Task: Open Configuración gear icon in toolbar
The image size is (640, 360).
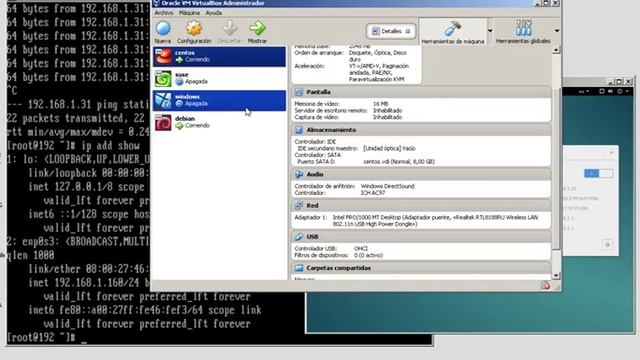Action: [x=194, y=29]
